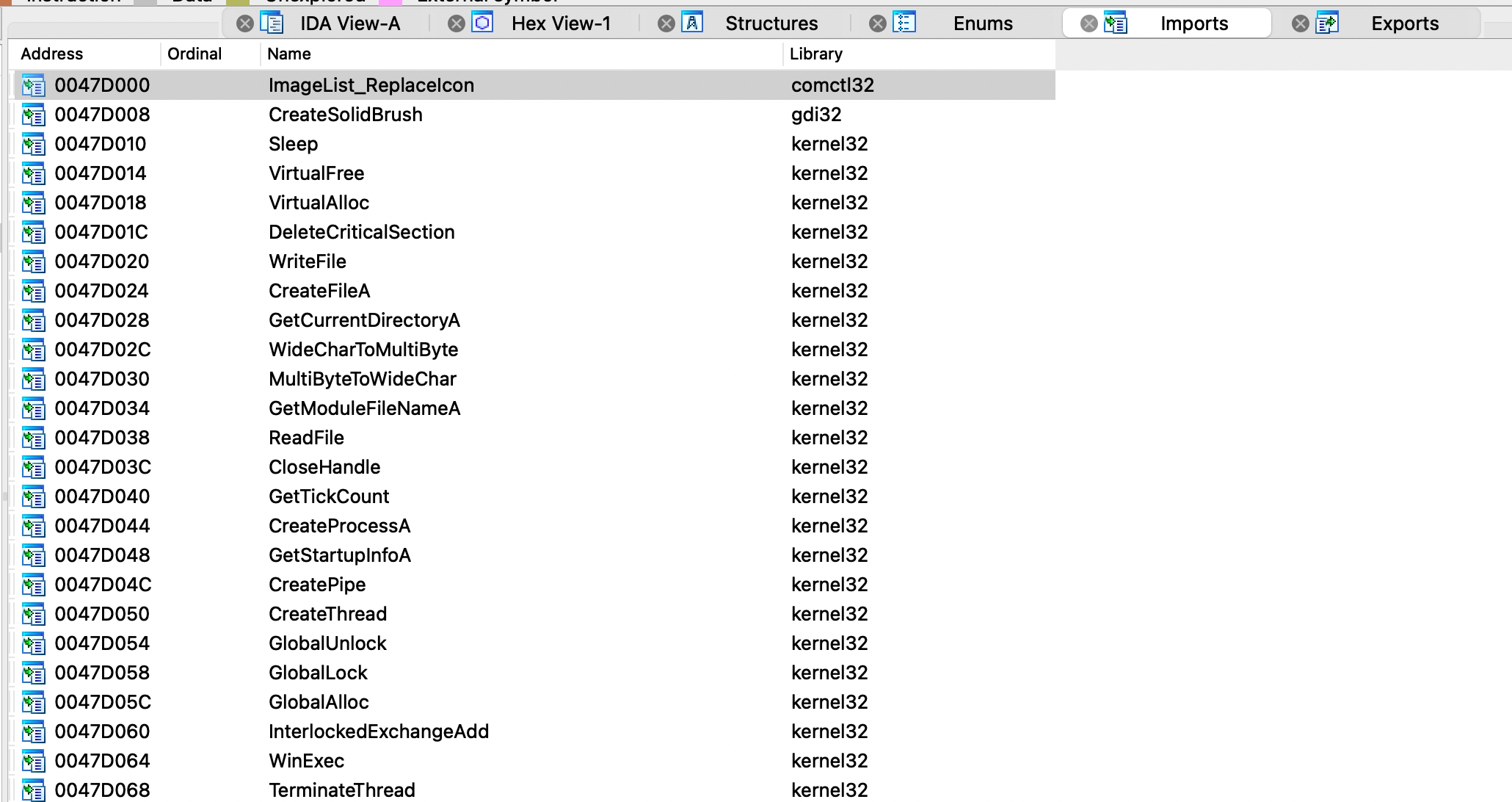
Task: Click the Hex View-1 tab icon
Action: [x=482, y=23]
